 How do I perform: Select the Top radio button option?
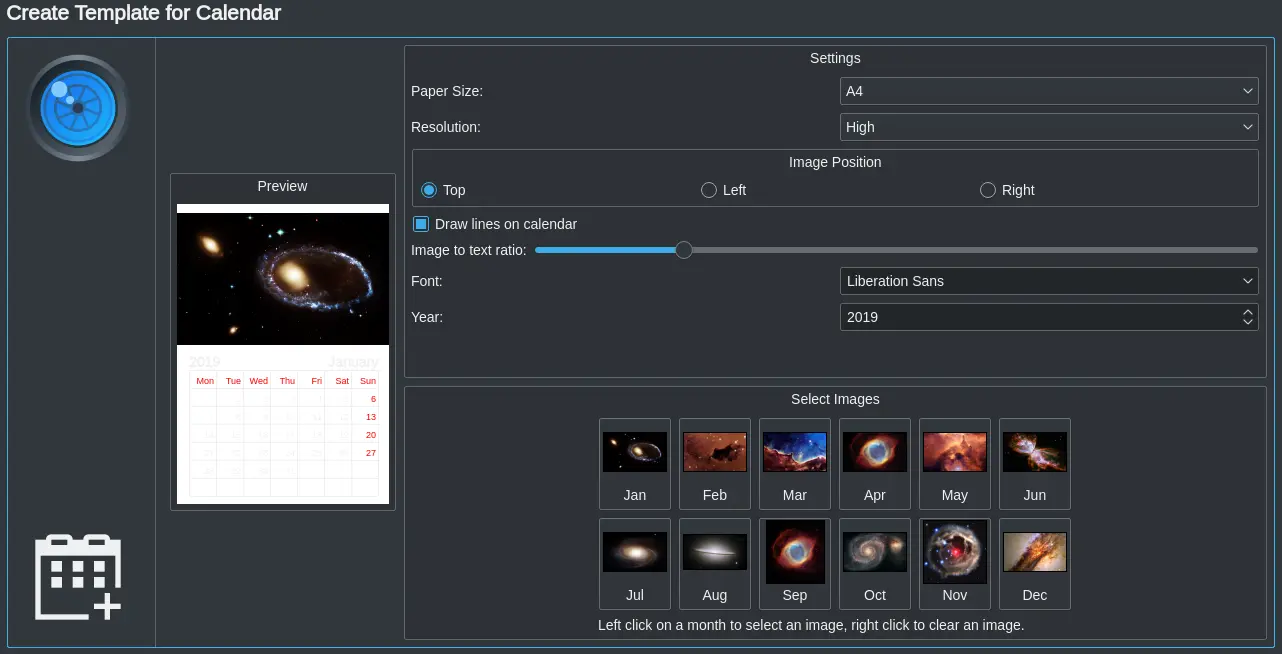pyautogui.click(x=429, y=190)
